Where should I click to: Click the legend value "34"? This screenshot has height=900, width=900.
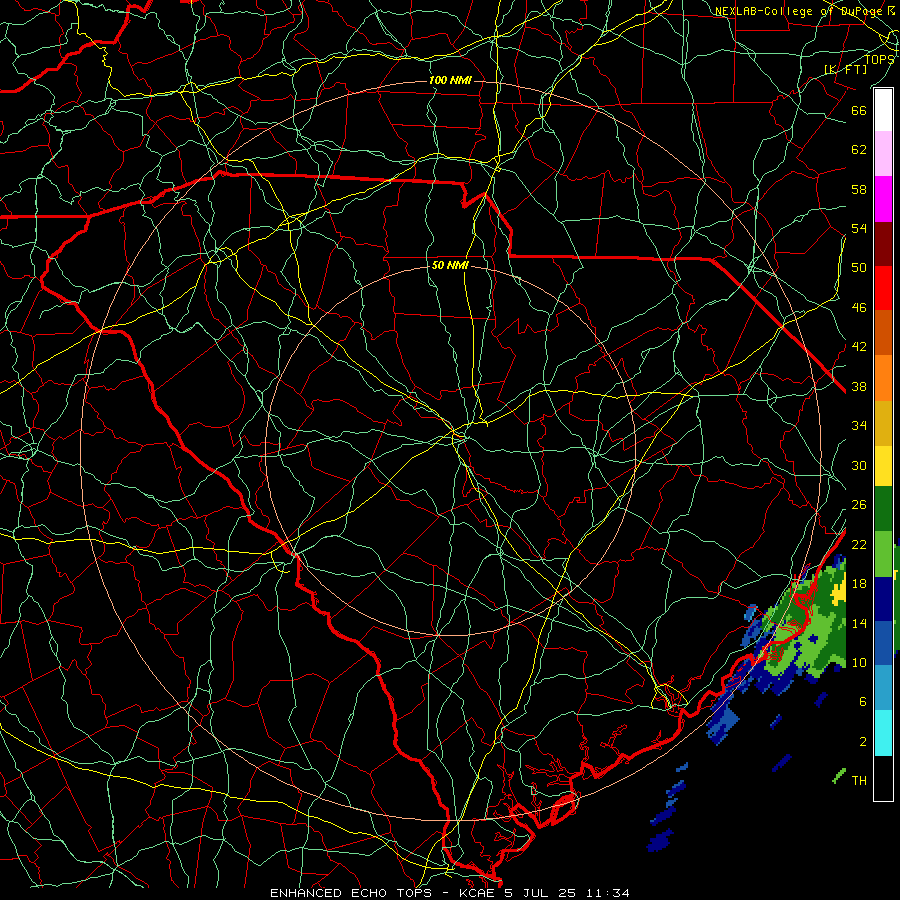point(859,426)
